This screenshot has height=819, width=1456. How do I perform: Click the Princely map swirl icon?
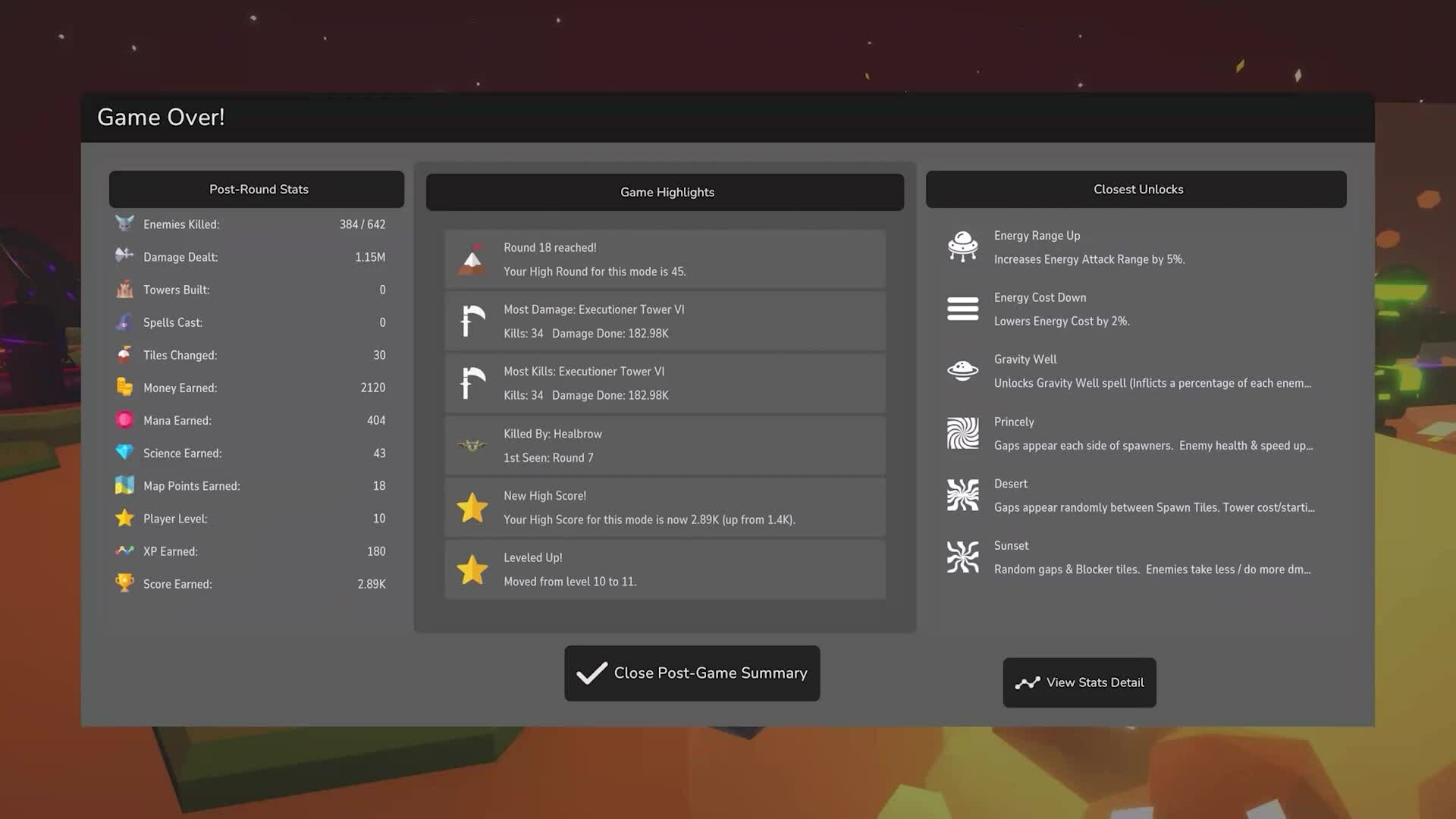coord(962,433)
